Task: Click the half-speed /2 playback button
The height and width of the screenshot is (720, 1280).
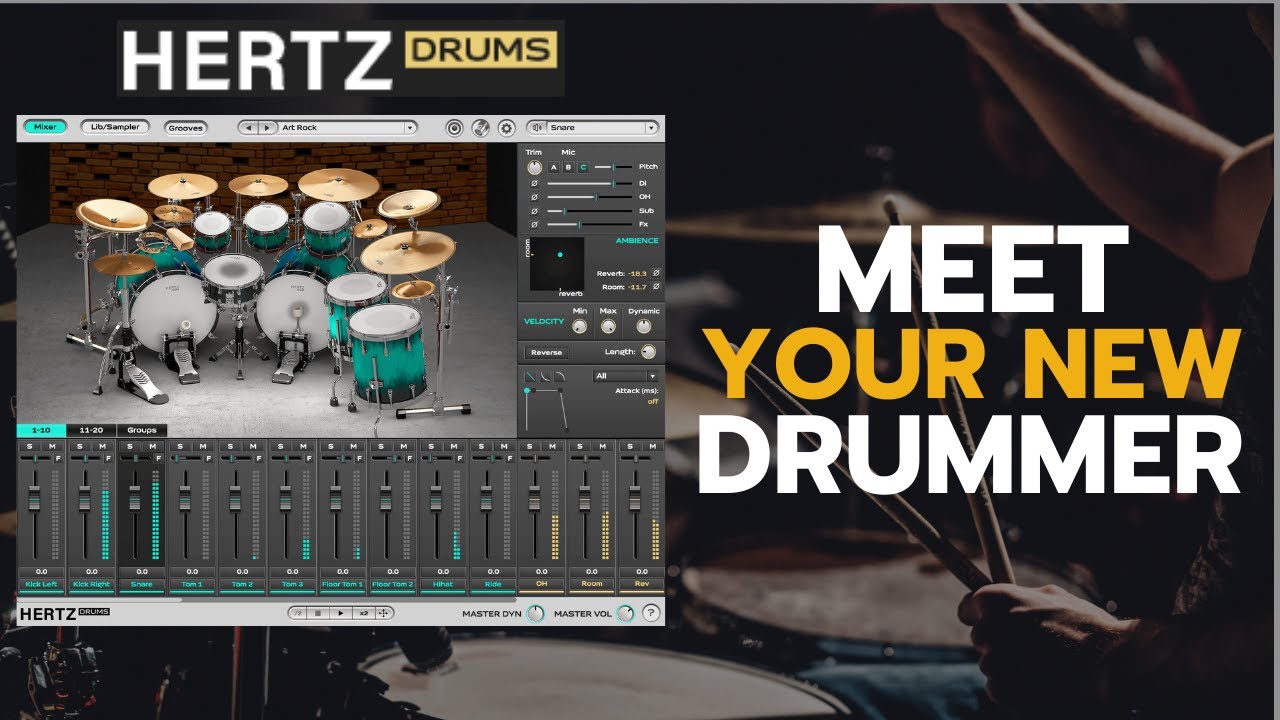Action: point(298,613)
